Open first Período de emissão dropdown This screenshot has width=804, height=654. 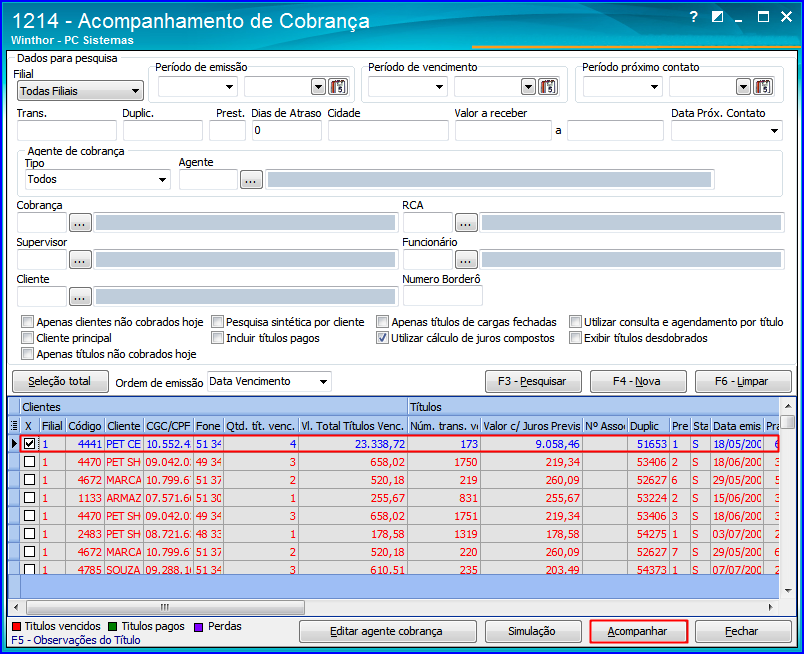pyautogui.click(x=229, y=87)
